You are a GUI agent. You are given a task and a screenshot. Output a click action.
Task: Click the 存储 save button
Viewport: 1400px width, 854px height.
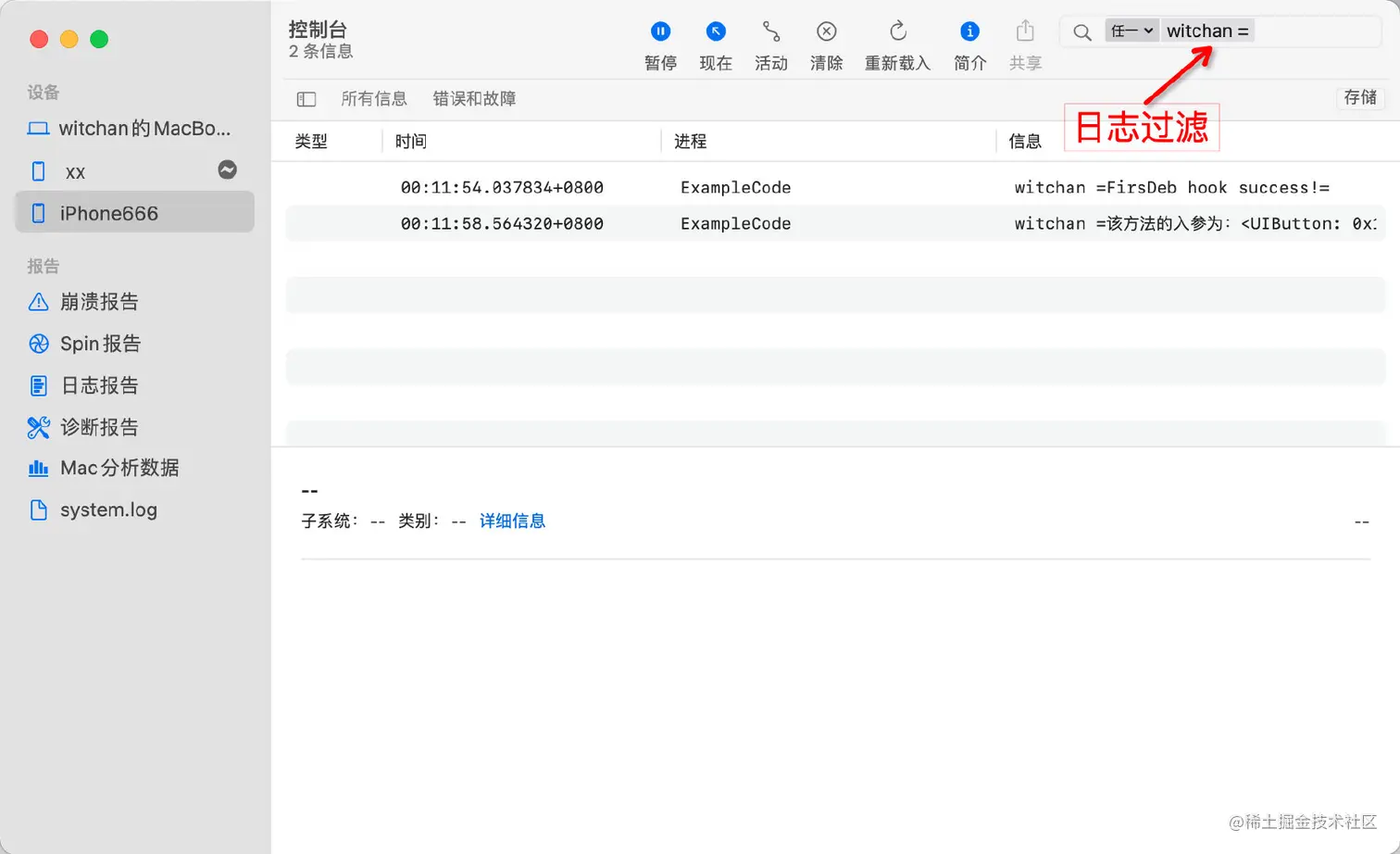(x=1360, y=97)
